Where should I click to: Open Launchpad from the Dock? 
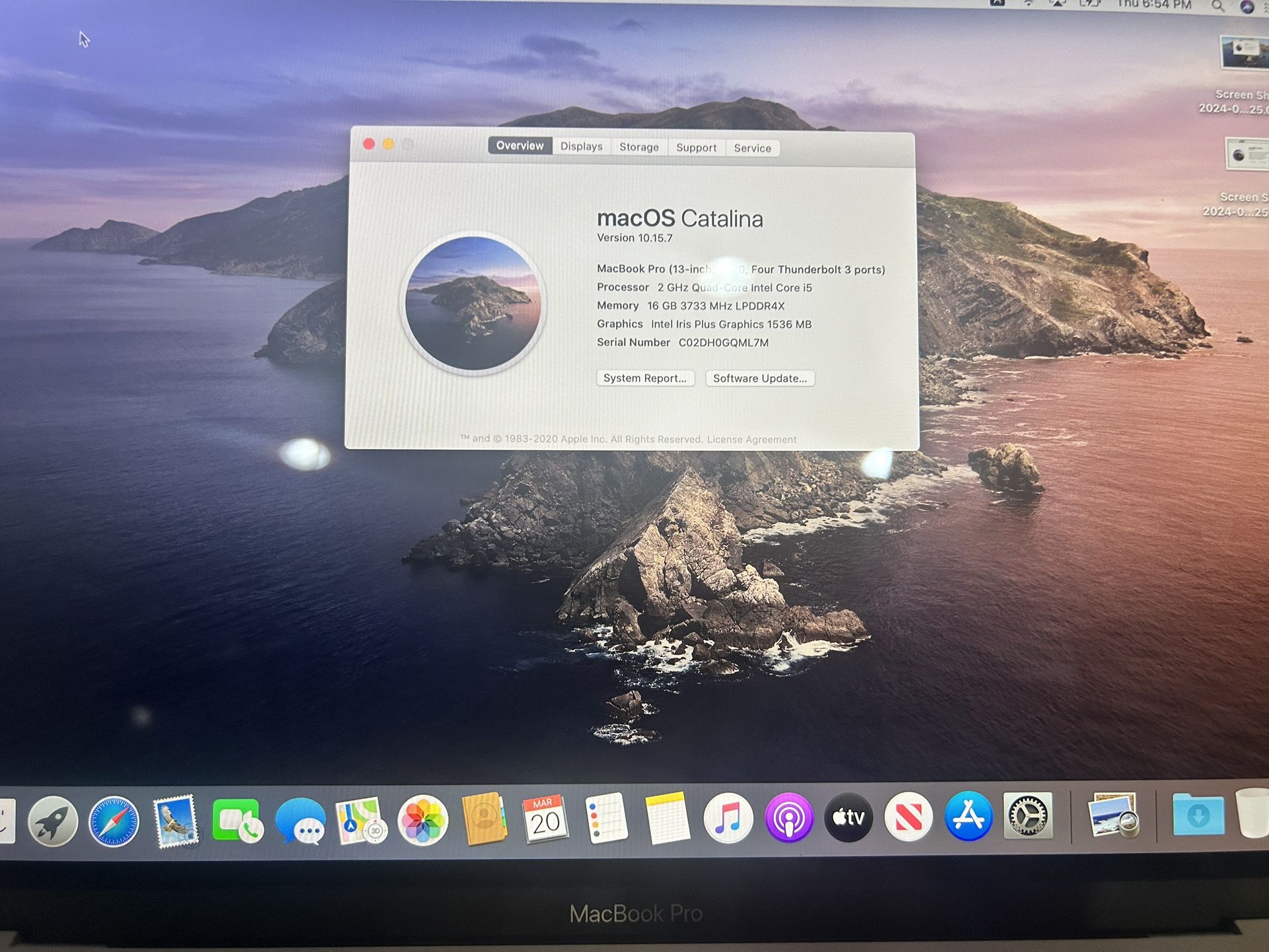(53, 821)
